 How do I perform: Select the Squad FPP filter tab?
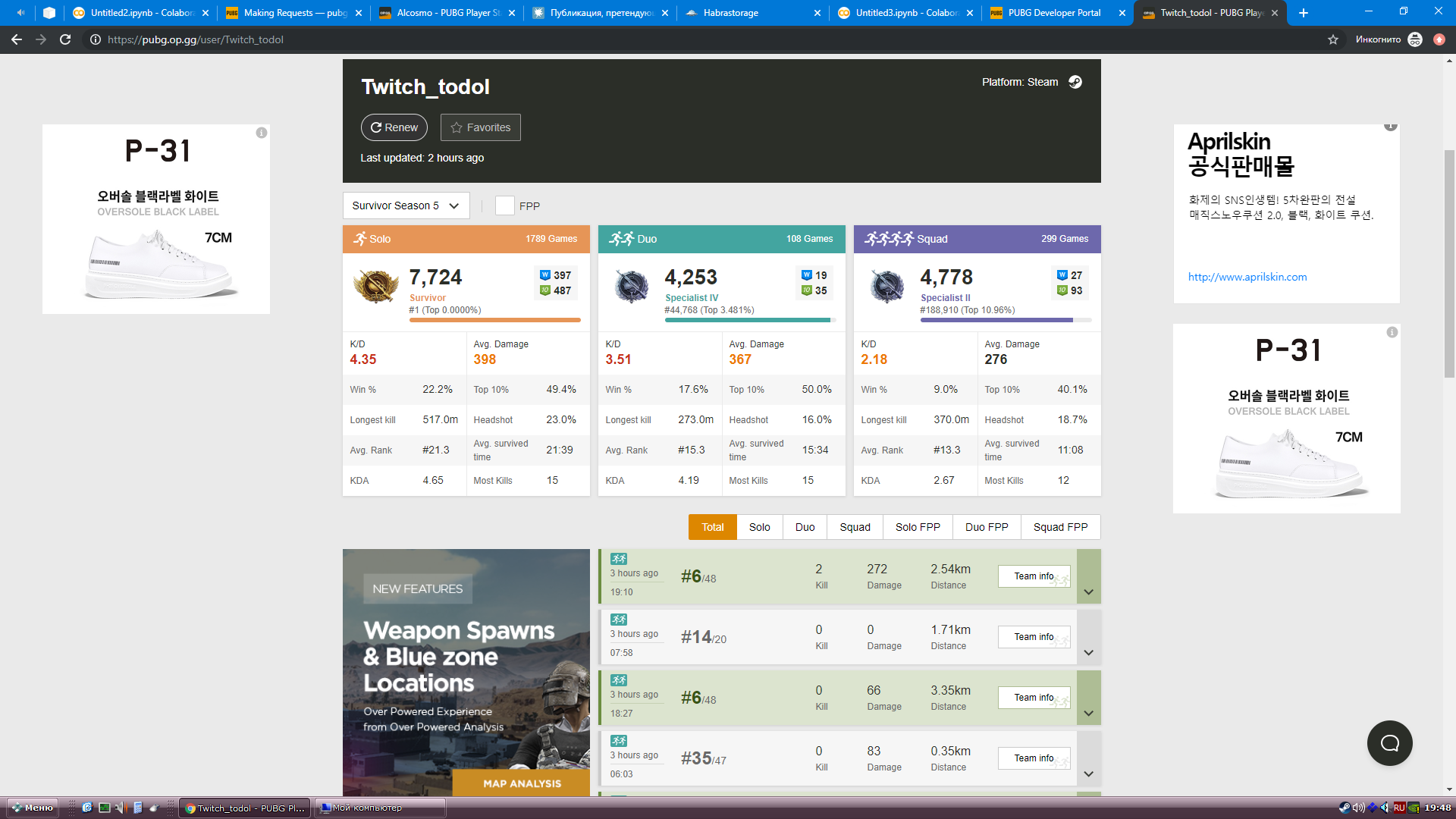tap(1060, 527)
